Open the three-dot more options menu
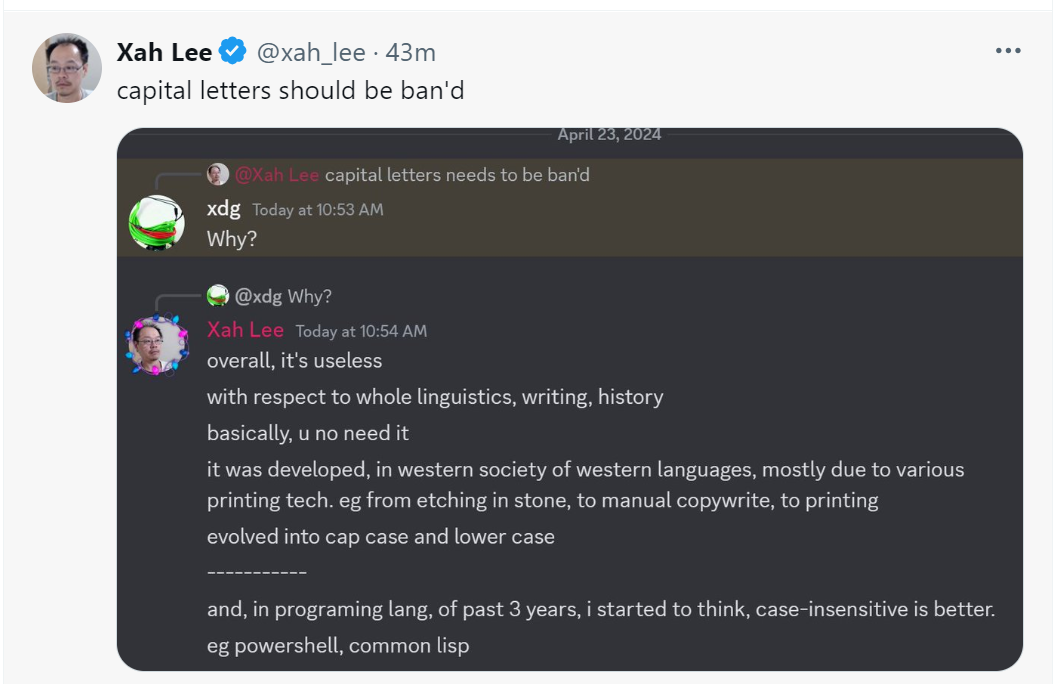1054x684 pixels. coord(1008,51)
